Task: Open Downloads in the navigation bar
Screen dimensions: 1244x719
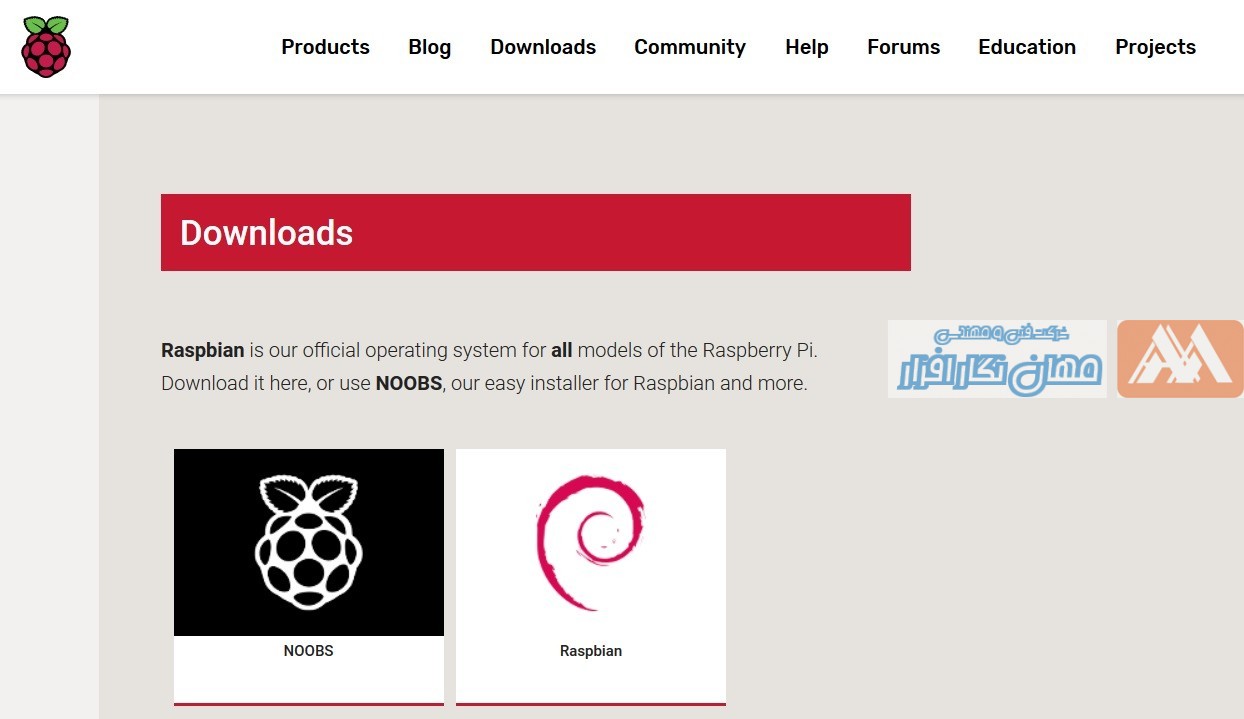Action: click(543, 47)
